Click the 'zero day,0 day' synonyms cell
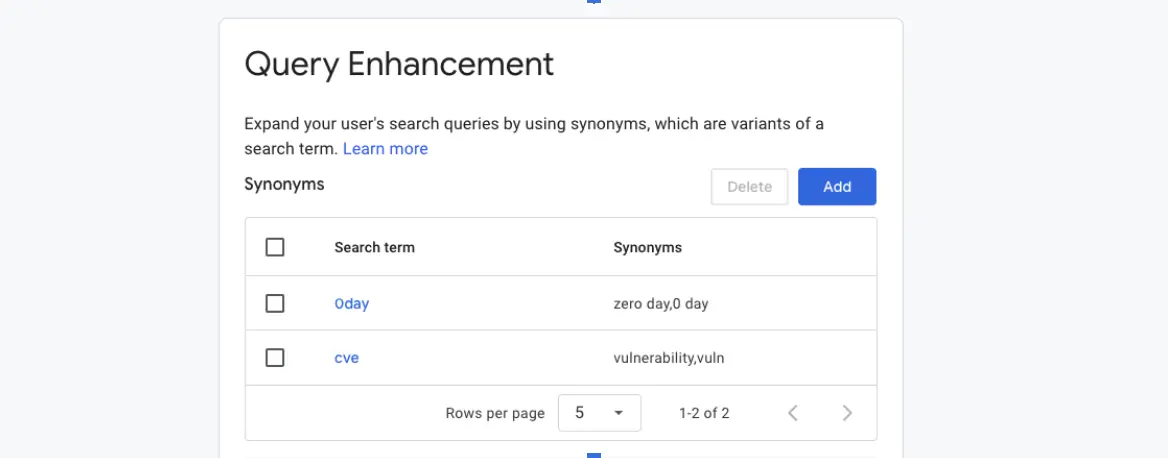The height and width of the screenshot is (458, 1168). click(661, 304)
